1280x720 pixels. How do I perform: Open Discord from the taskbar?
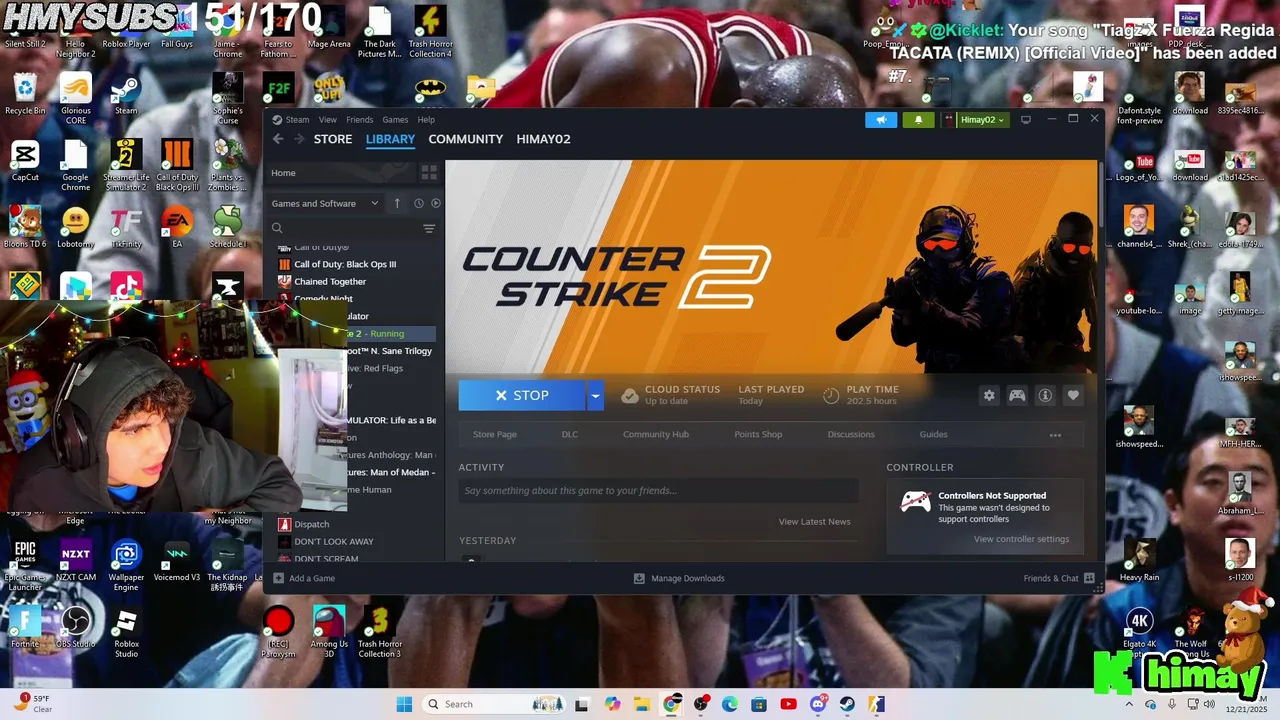pyautogui.click(x=818, y=704)
